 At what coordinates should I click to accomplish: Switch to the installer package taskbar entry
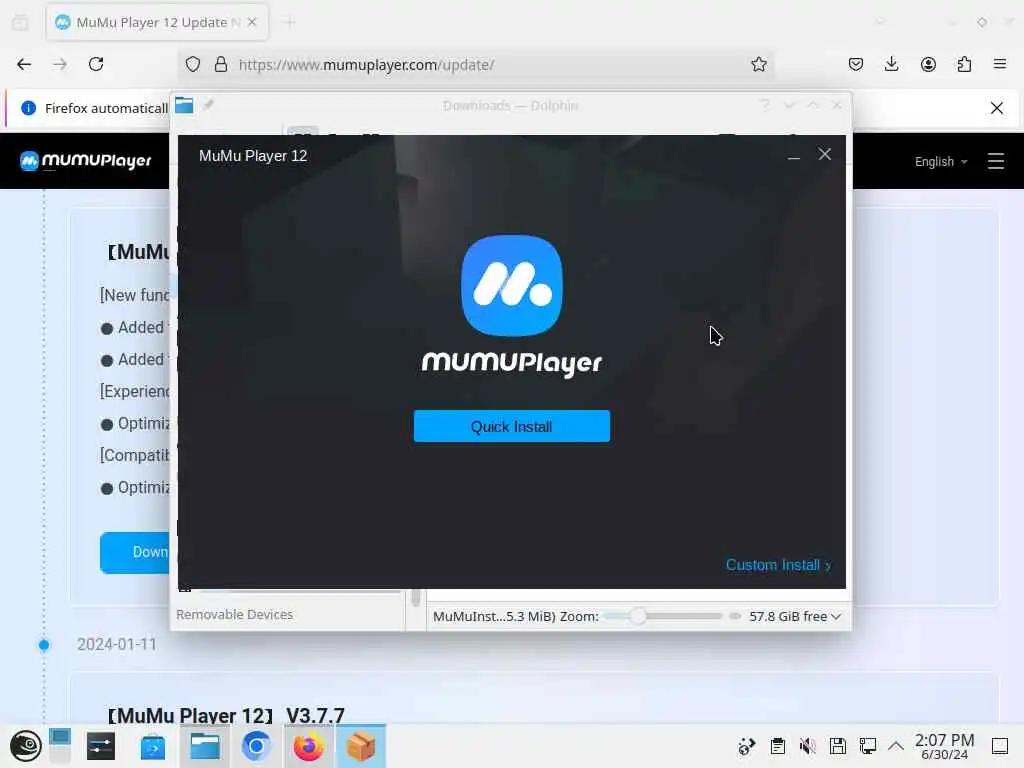361,746
